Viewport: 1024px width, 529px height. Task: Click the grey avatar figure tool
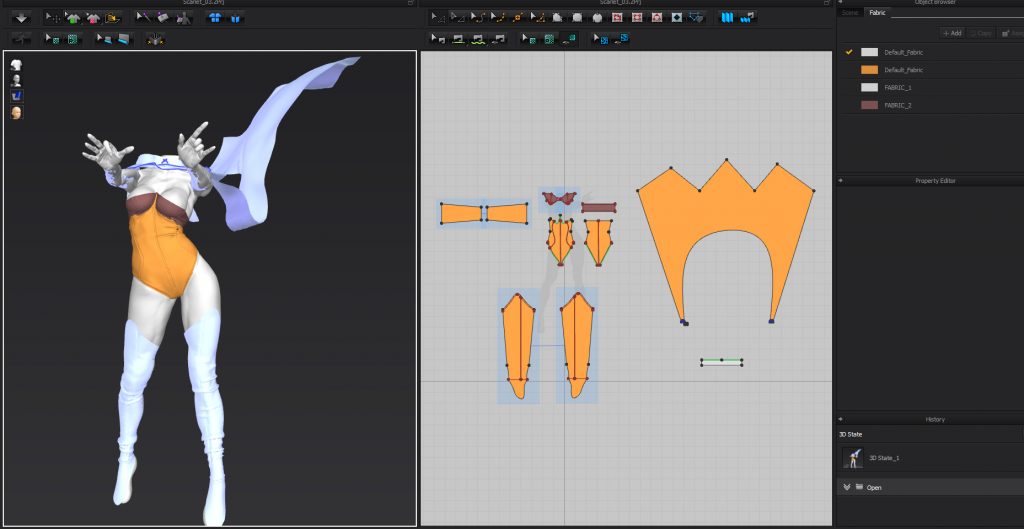coord(184,18)
